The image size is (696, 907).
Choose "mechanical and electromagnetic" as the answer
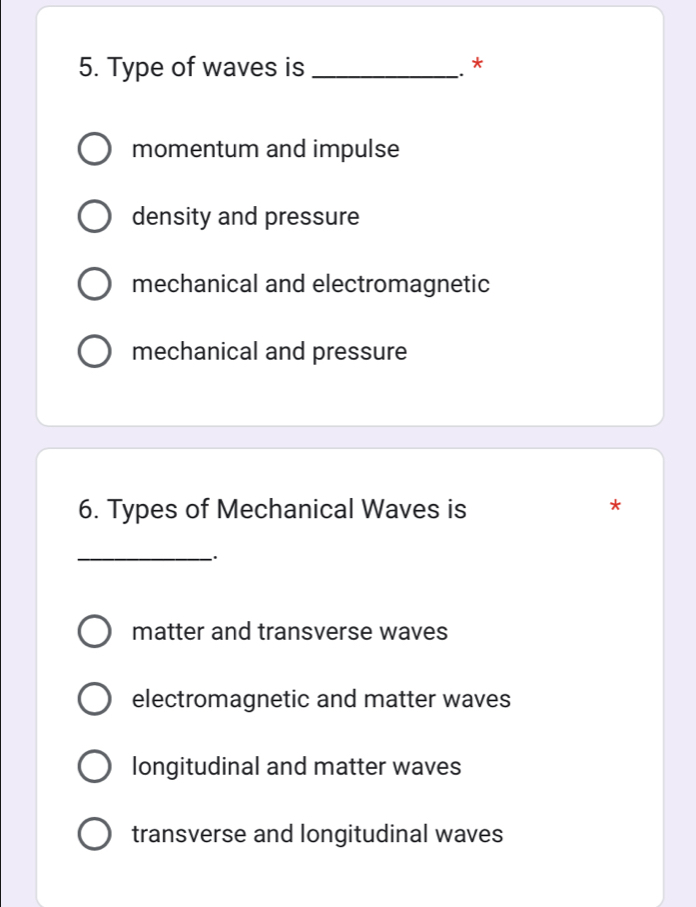pos(94,284)
